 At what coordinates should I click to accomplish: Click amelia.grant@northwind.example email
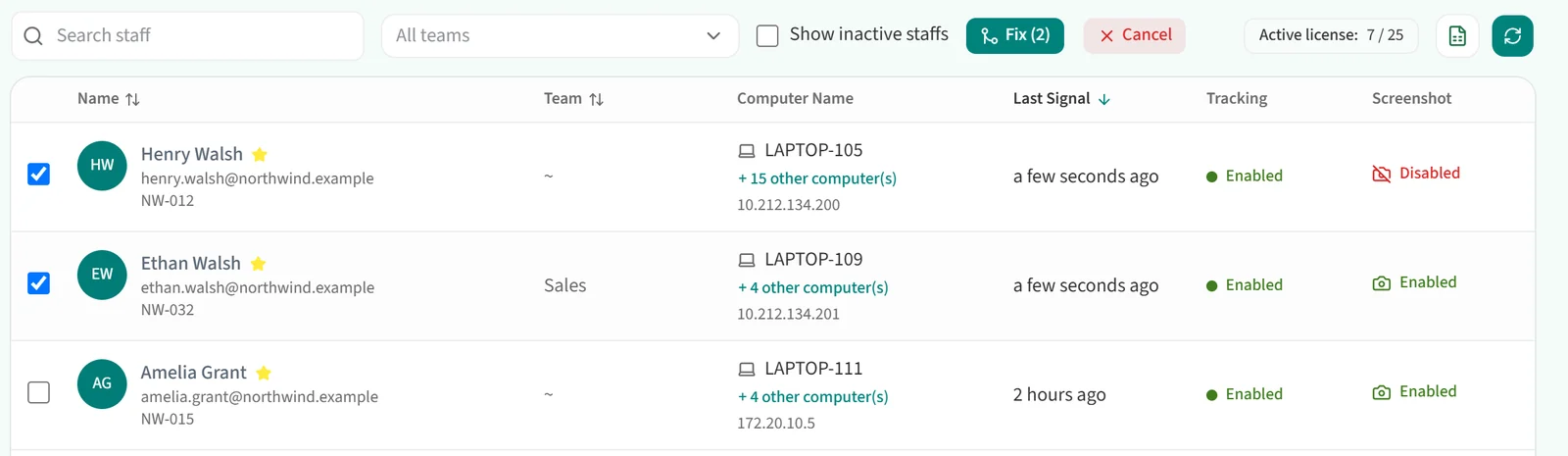coord(260,396)
